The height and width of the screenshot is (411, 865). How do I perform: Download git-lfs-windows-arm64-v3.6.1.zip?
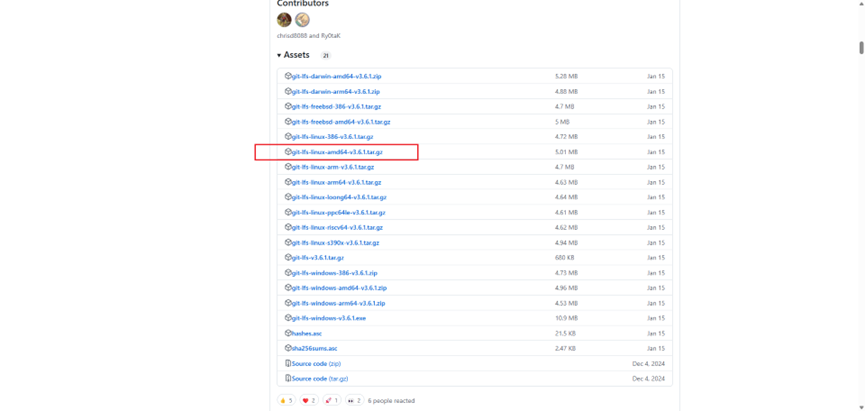pyautogui.click(x=339, y=303)
